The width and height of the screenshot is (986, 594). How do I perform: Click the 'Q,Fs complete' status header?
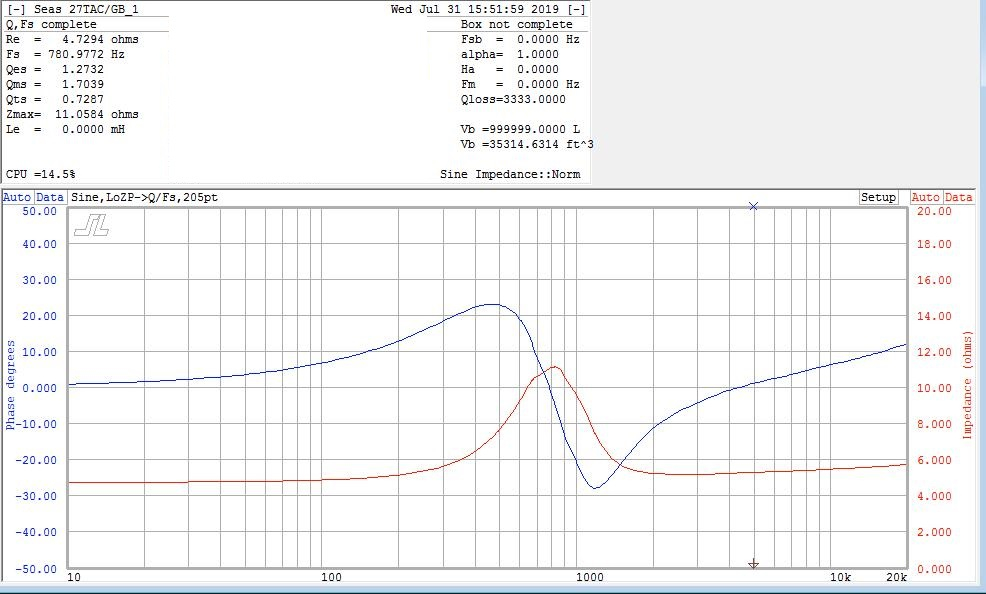click(52, 24)
